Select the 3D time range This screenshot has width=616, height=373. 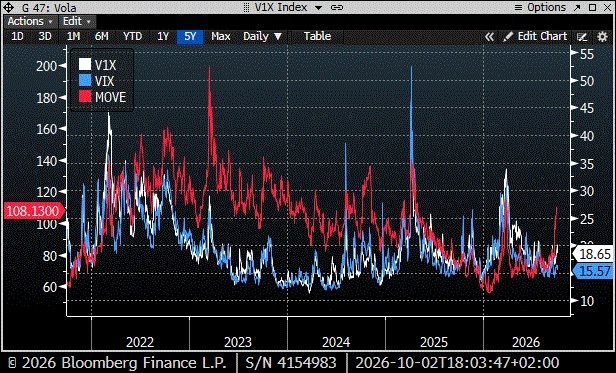pos(45,37)
